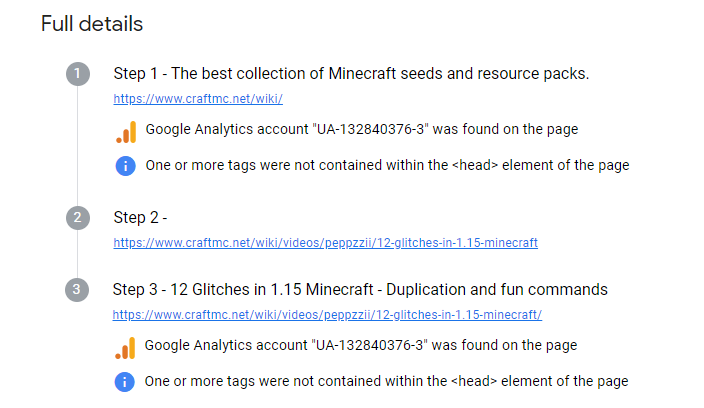Image resolution: width=704 pixels, height=408 pixels.
Task: Click Google Analytics bar icon under Step 1
Action: [x=126, y=132]
